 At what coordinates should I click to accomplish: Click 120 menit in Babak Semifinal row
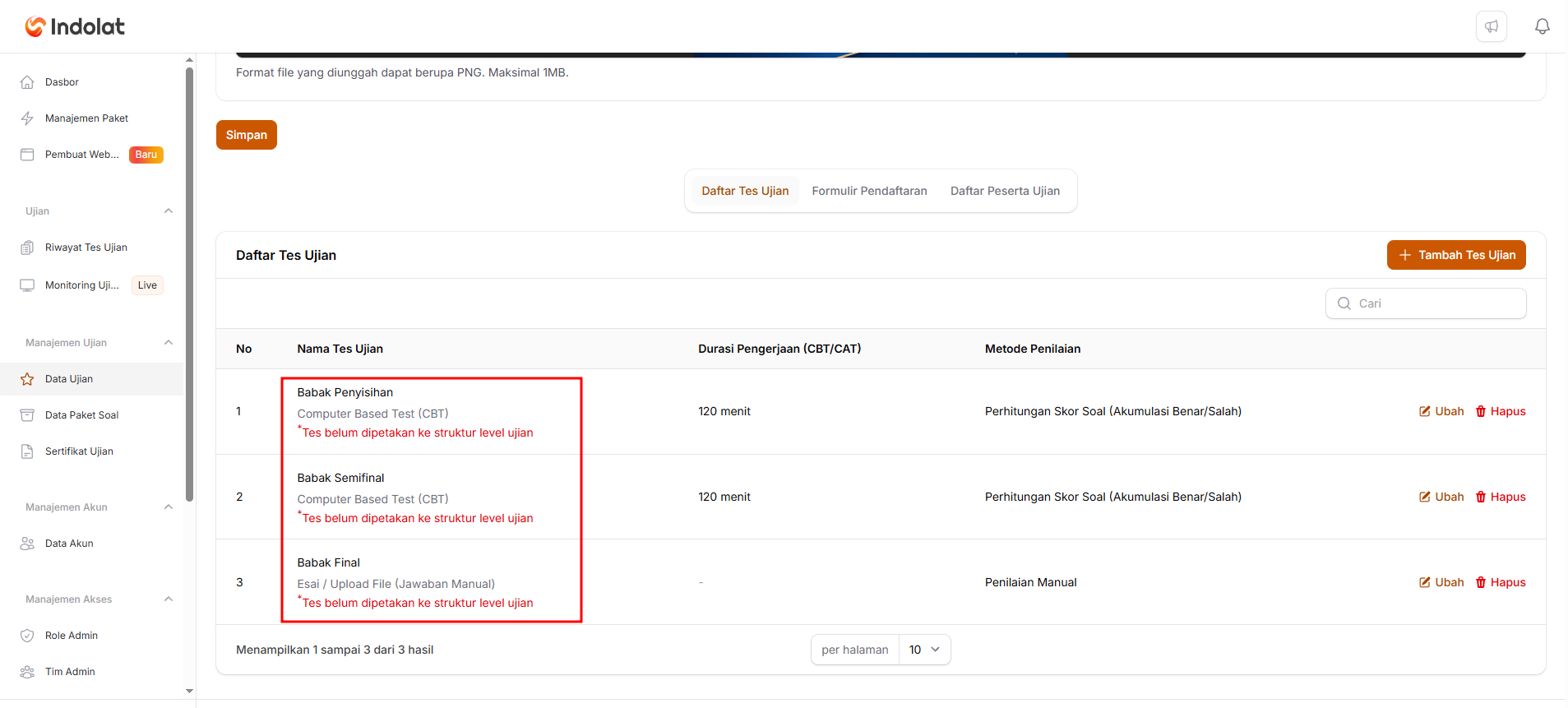pos(724,497)
